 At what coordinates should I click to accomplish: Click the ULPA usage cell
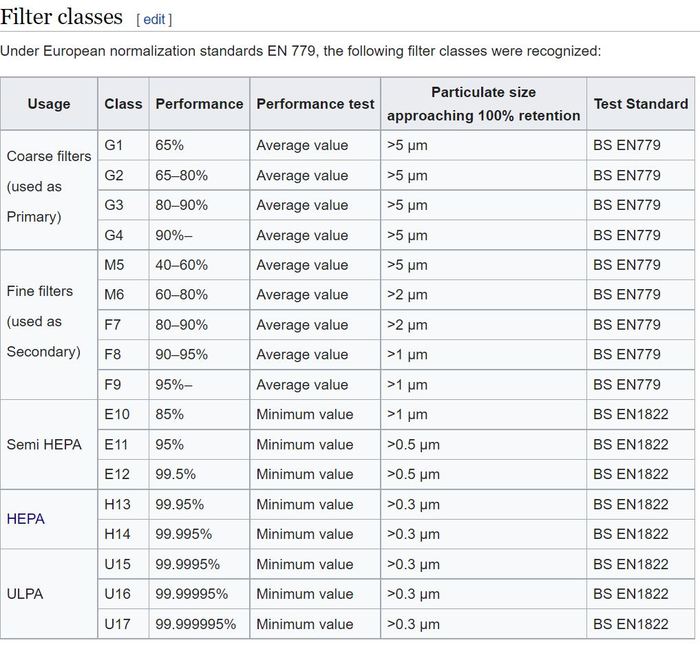pyautogui.click(x=25, y=594)
